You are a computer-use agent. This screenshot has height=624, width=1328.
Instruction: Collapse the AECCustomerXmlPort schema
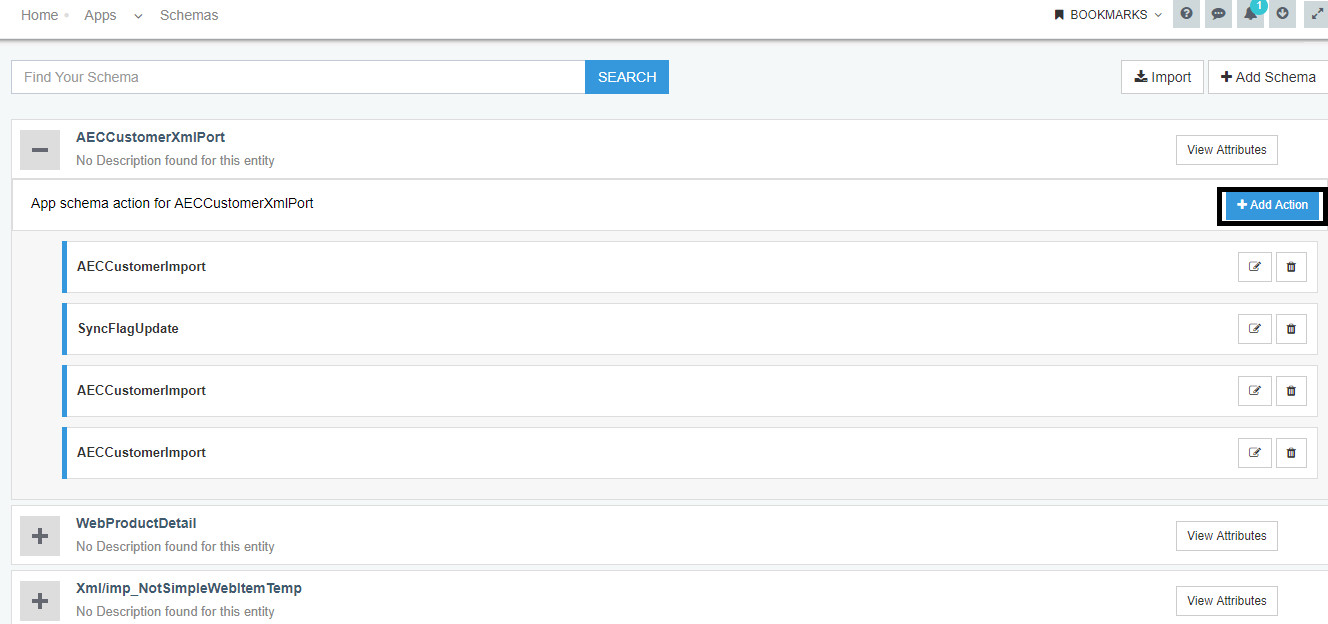point(40,149)
